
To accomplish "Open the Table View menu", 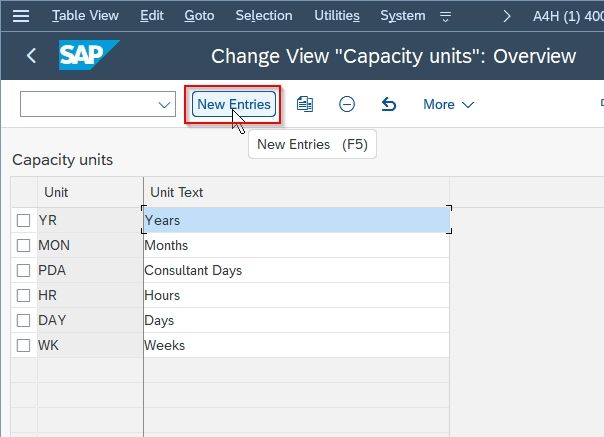I will coord(85,16).
